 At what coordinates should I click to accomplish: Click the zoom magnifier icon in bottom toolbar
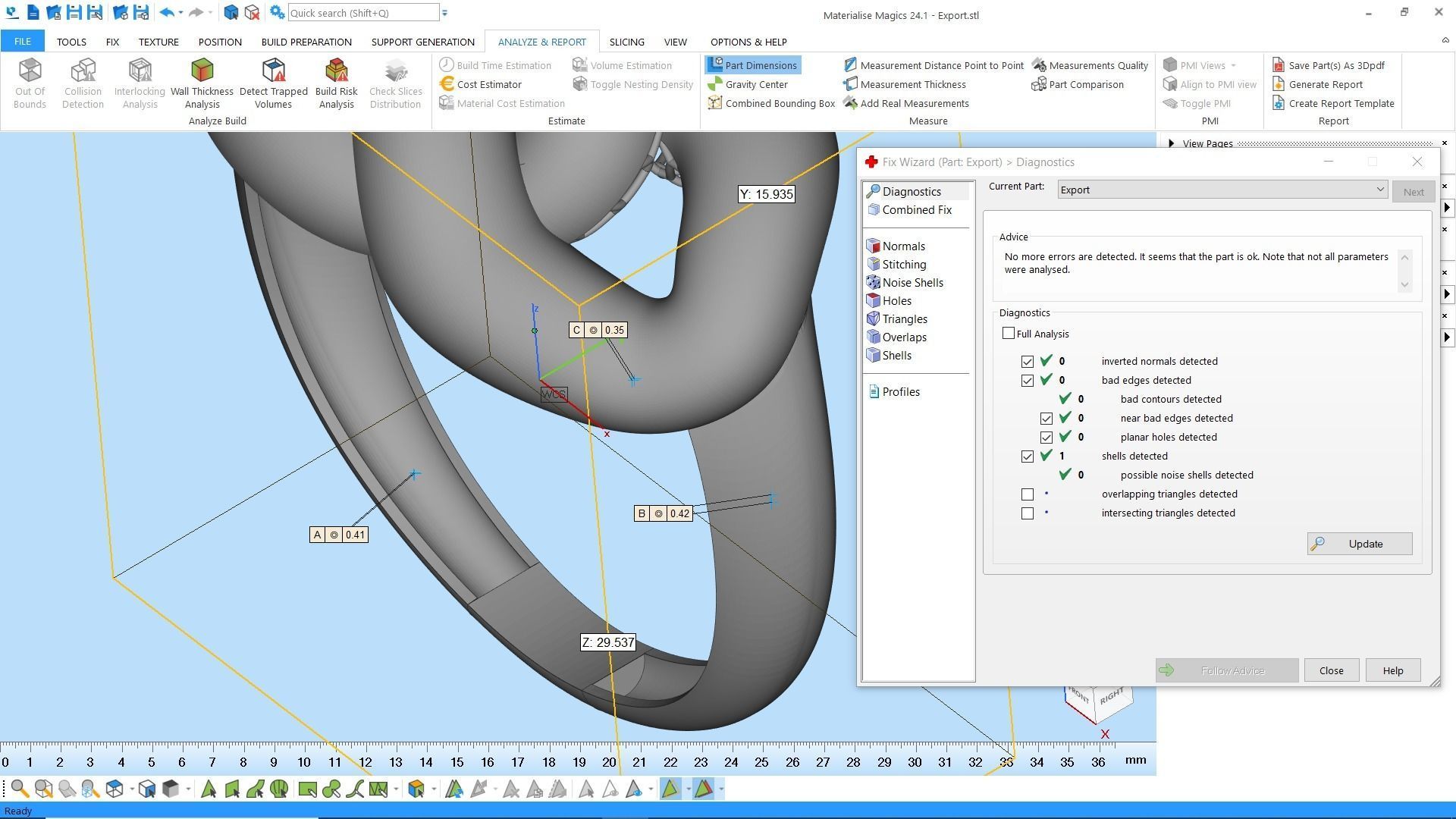[x=20, y=789]
